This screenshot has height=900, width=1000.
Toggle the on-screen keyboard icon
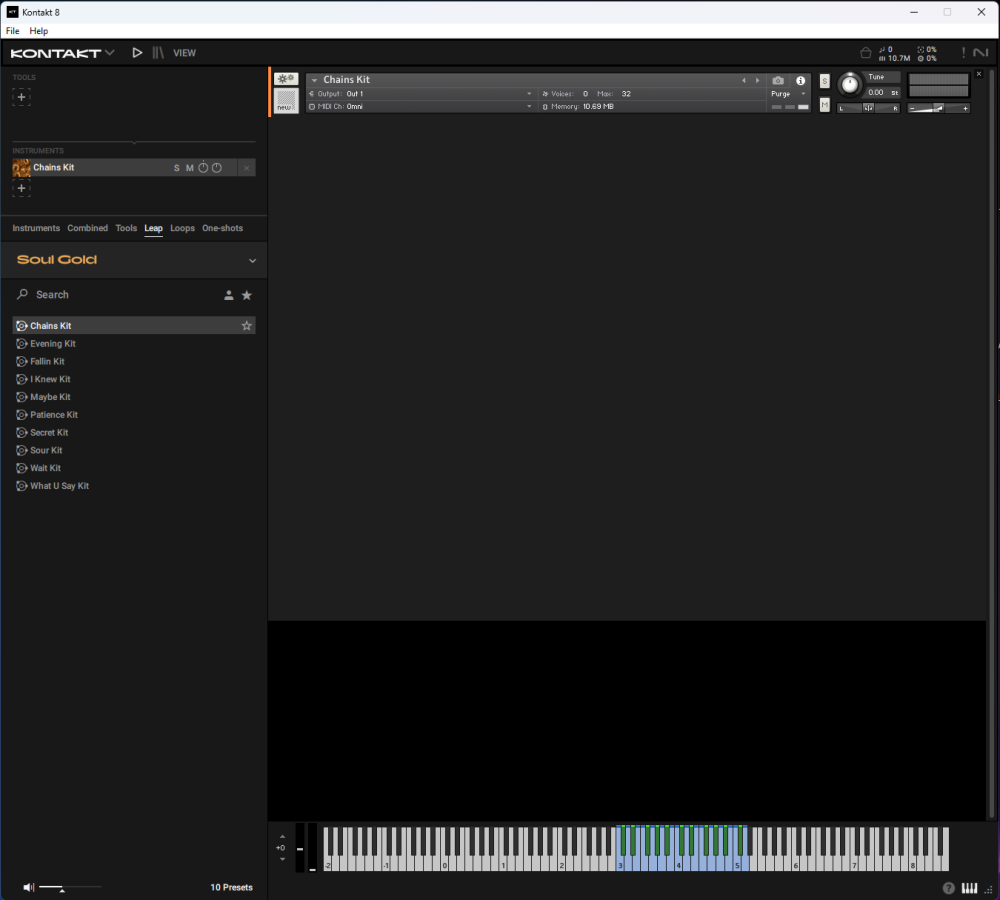[969, 888]
